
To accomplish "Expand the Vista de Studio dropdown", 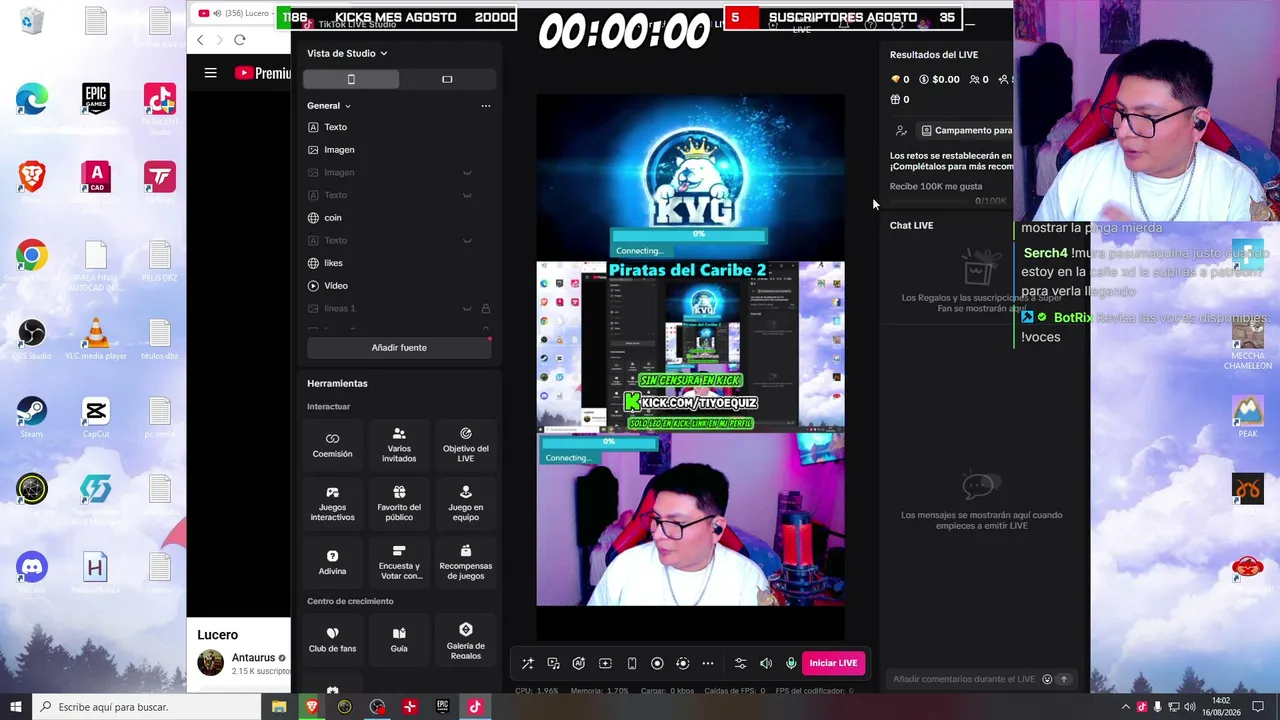I will pyautogui.click(x=347, y=53).
